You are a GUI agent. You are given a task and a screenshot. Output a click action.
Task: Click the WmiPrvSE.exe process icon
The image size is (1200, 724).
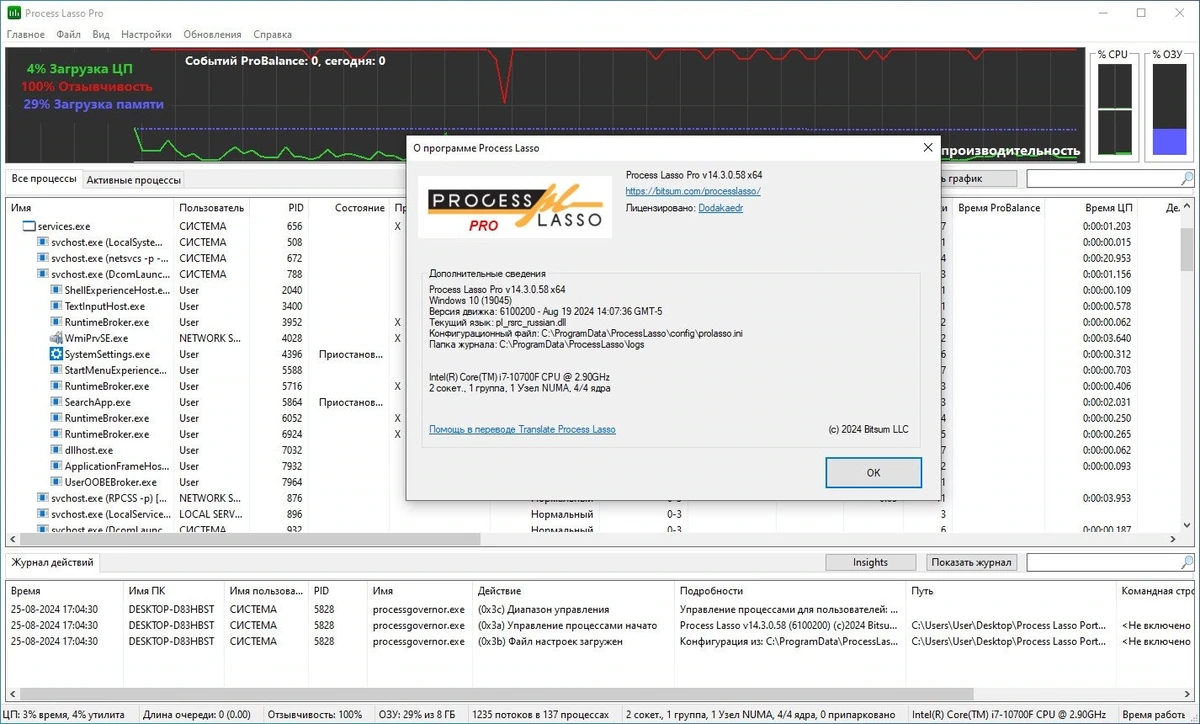click(57, 338)
